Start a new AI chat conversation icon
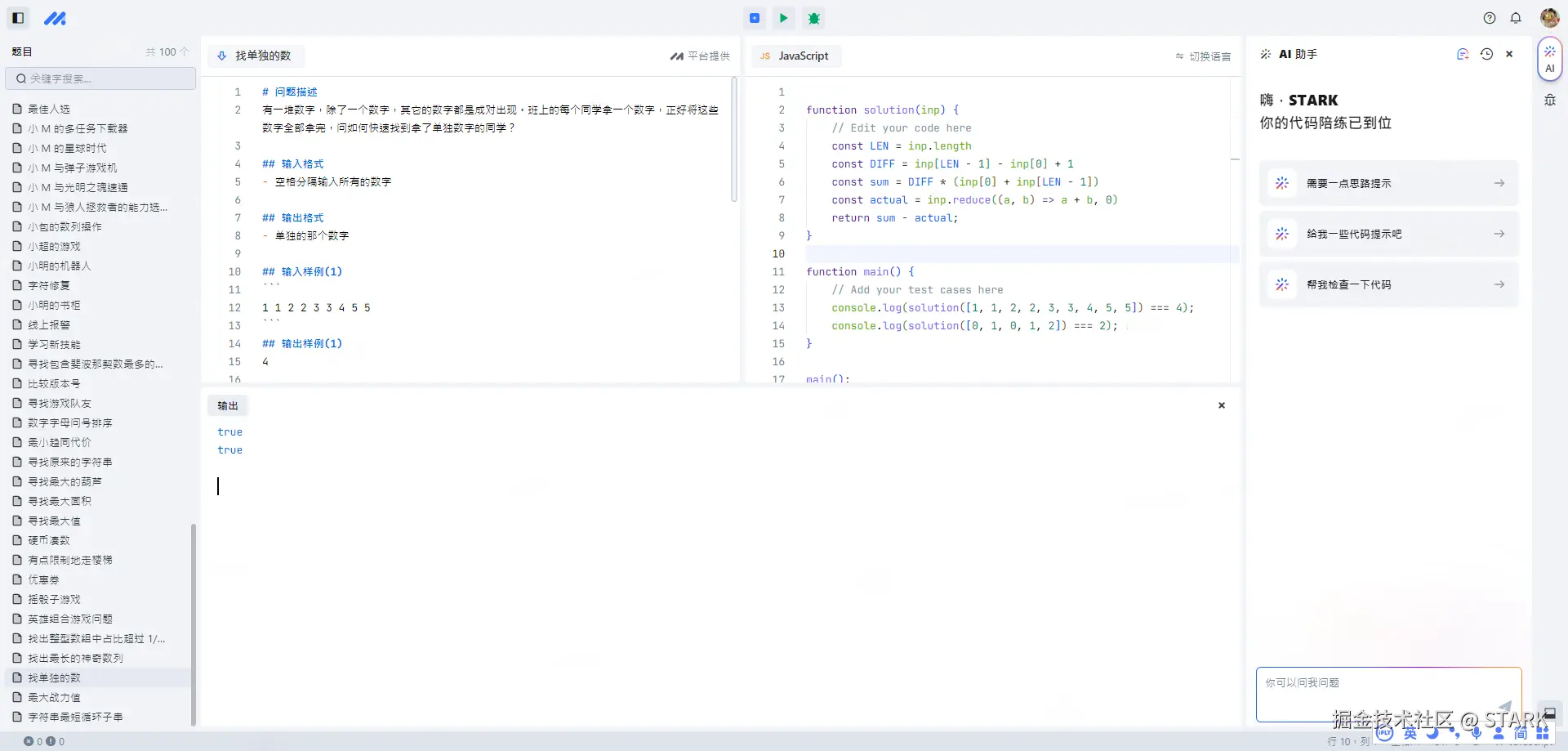This screenshot has width=1568, height=751. [x=1463, y=54]
